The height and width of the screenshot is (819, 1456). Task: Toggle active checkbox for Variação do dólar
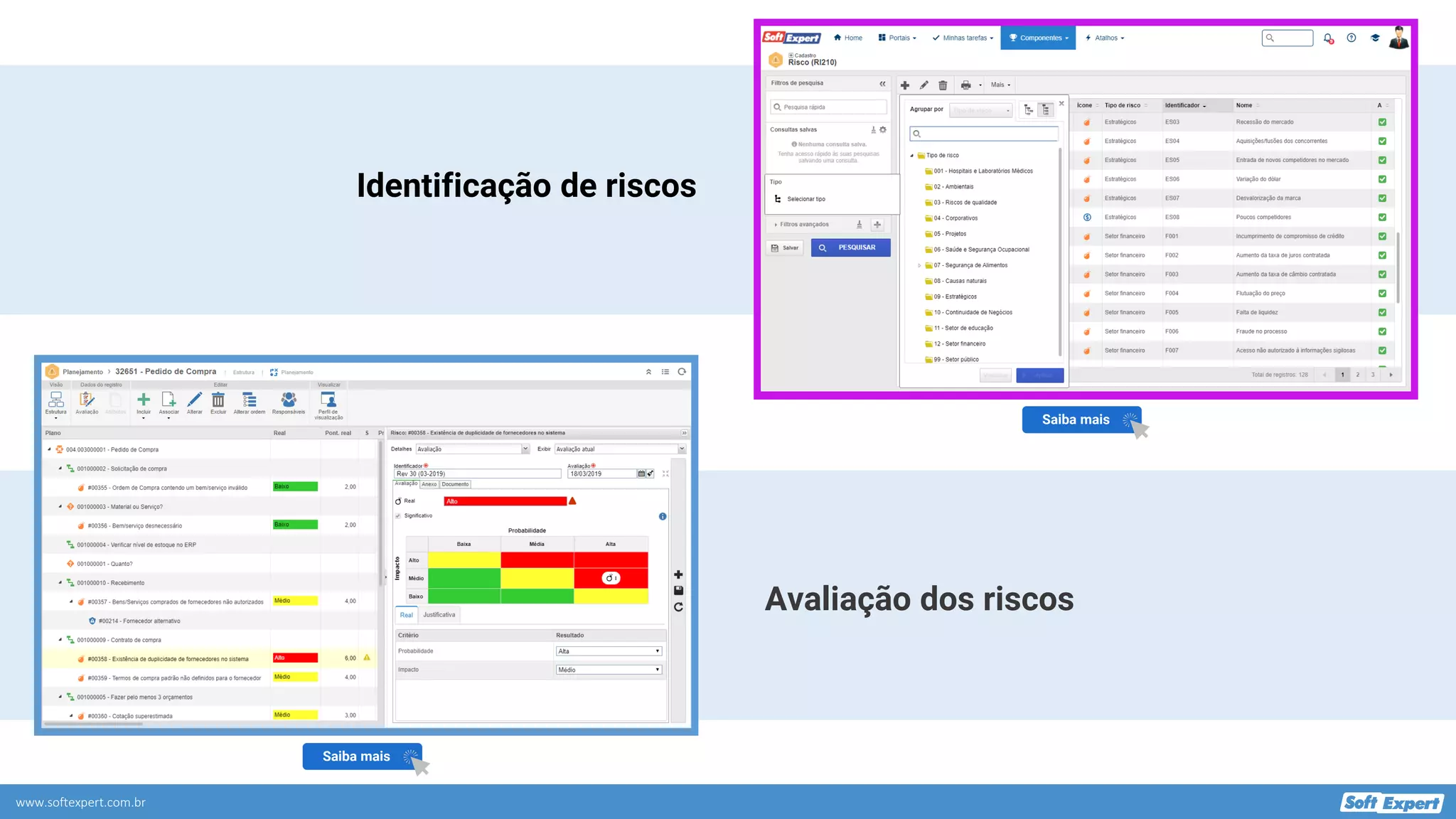pos(1382,179)
